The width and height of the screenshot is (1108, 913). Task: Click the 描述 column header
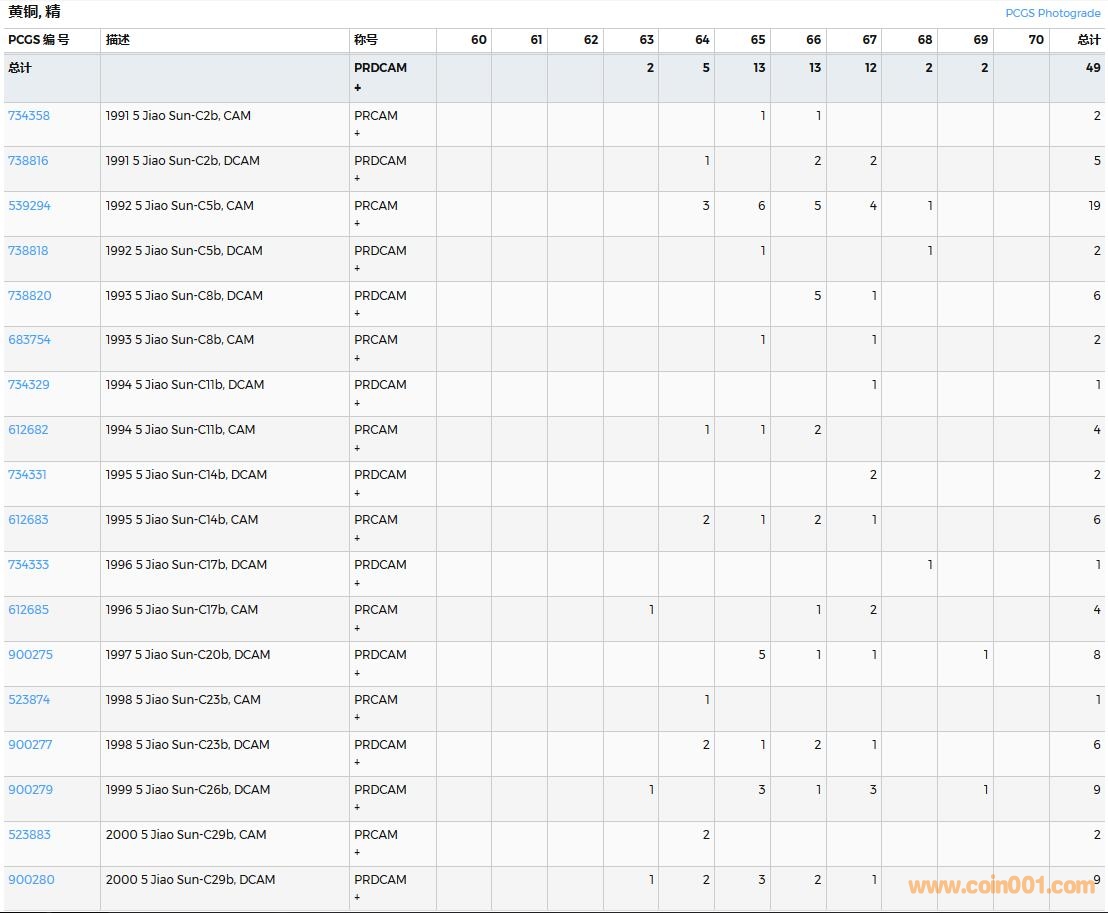point(118,40)
